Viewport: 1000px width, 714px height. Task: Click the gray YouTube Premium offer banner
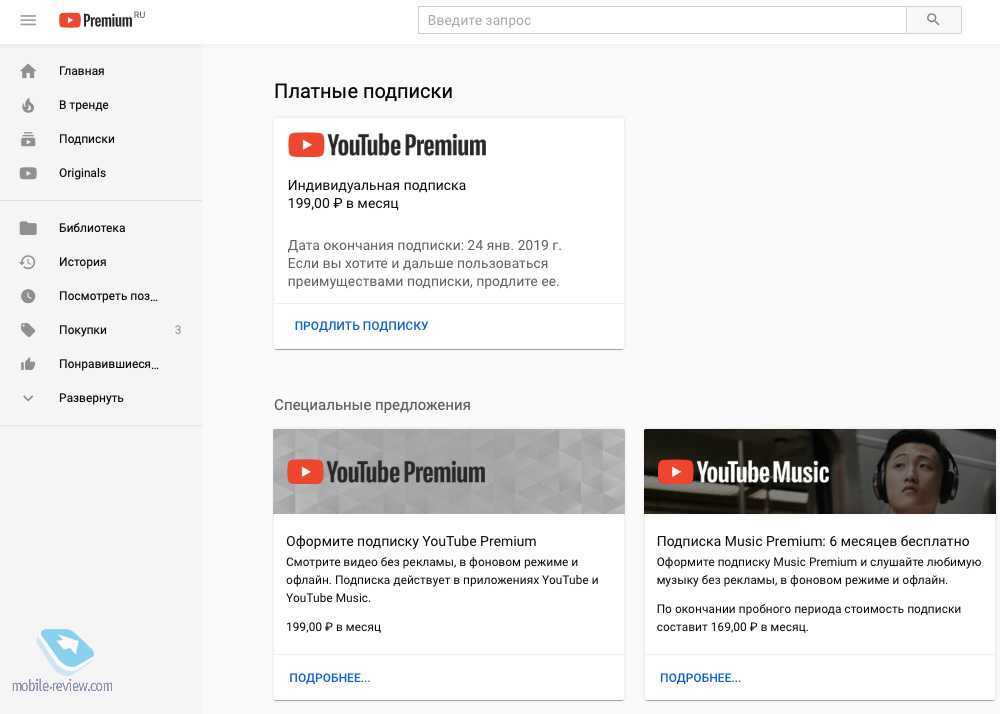coord(449,471)
